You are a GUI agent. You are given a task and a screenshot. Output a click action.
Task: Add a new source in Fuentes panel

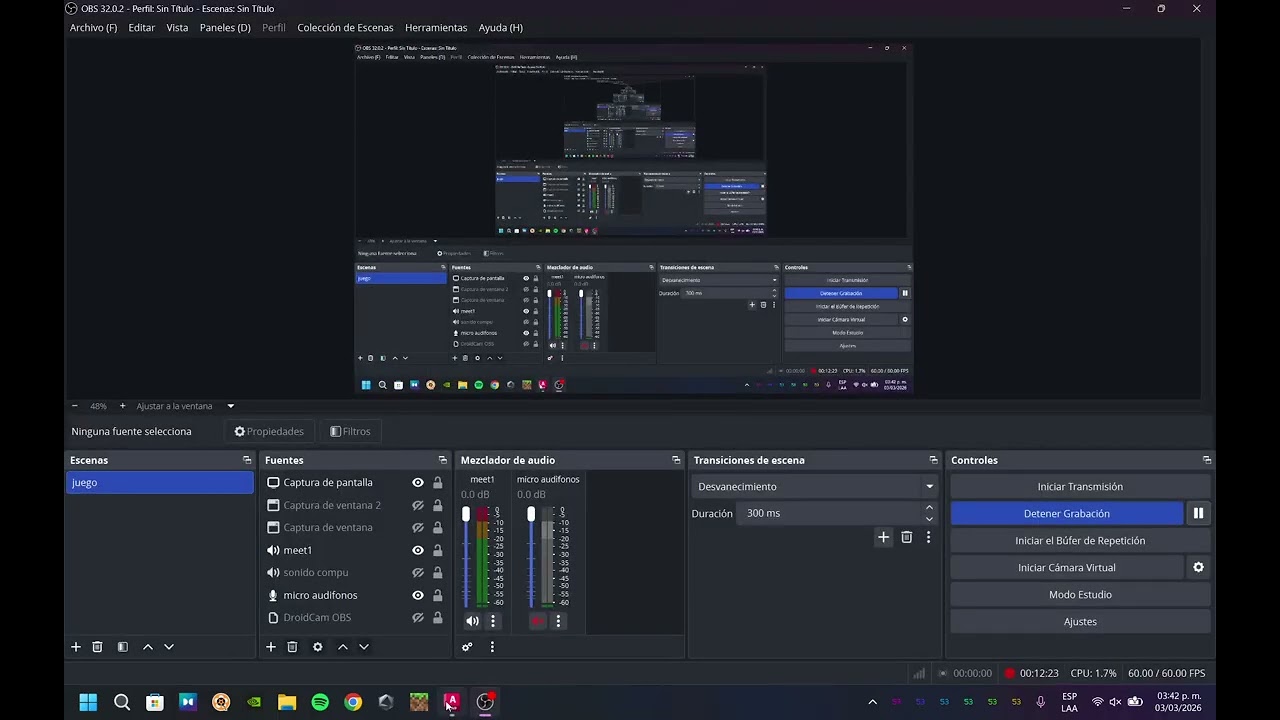[270, 647]
